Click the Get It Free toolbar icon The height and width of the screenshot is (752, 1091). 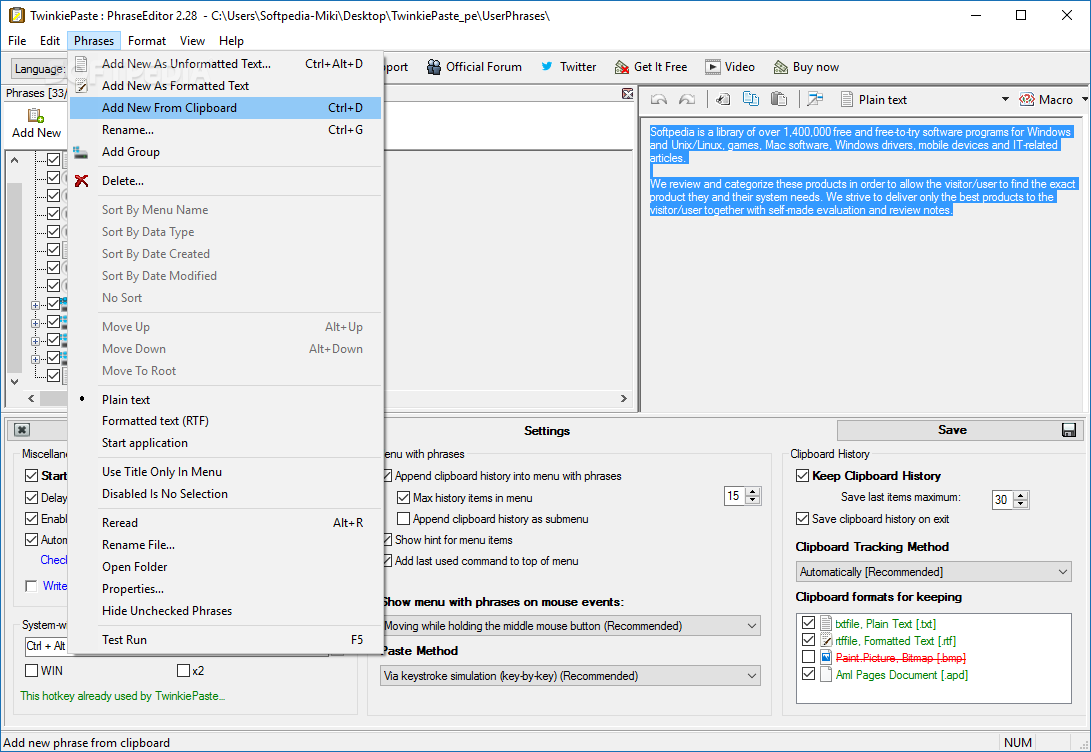622,67
